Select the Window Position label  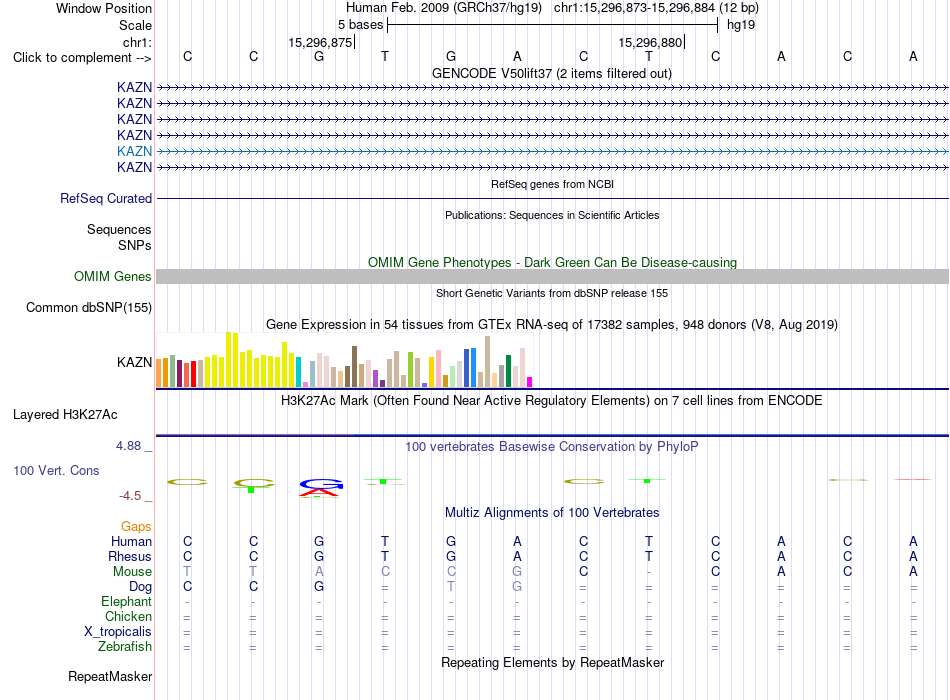(x=104, y=8)
